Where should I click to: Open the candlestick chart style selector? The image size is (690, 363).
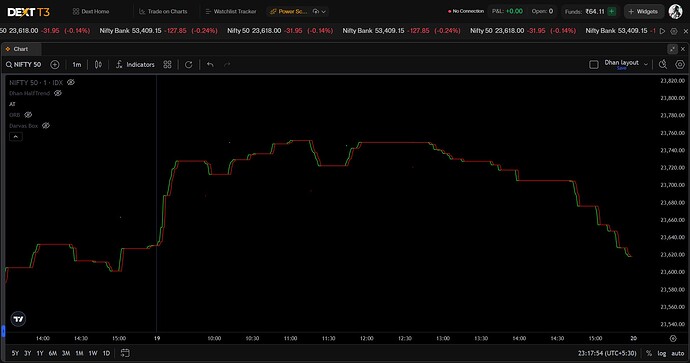click(x=98, y=65)
